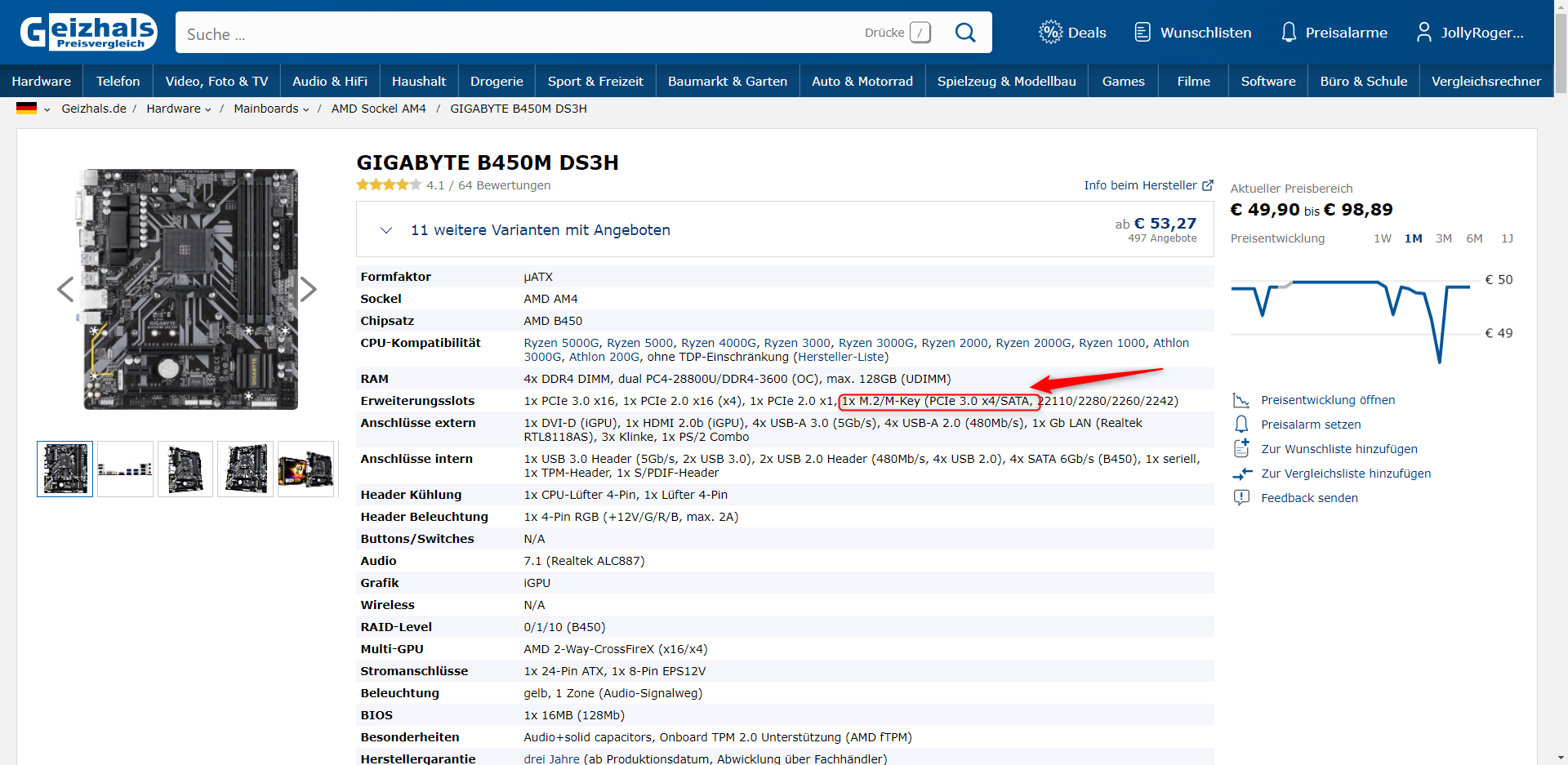Open the Audio & HiFi category
The width and height of the screenshot is (1568, 765).
click(330, 81)
